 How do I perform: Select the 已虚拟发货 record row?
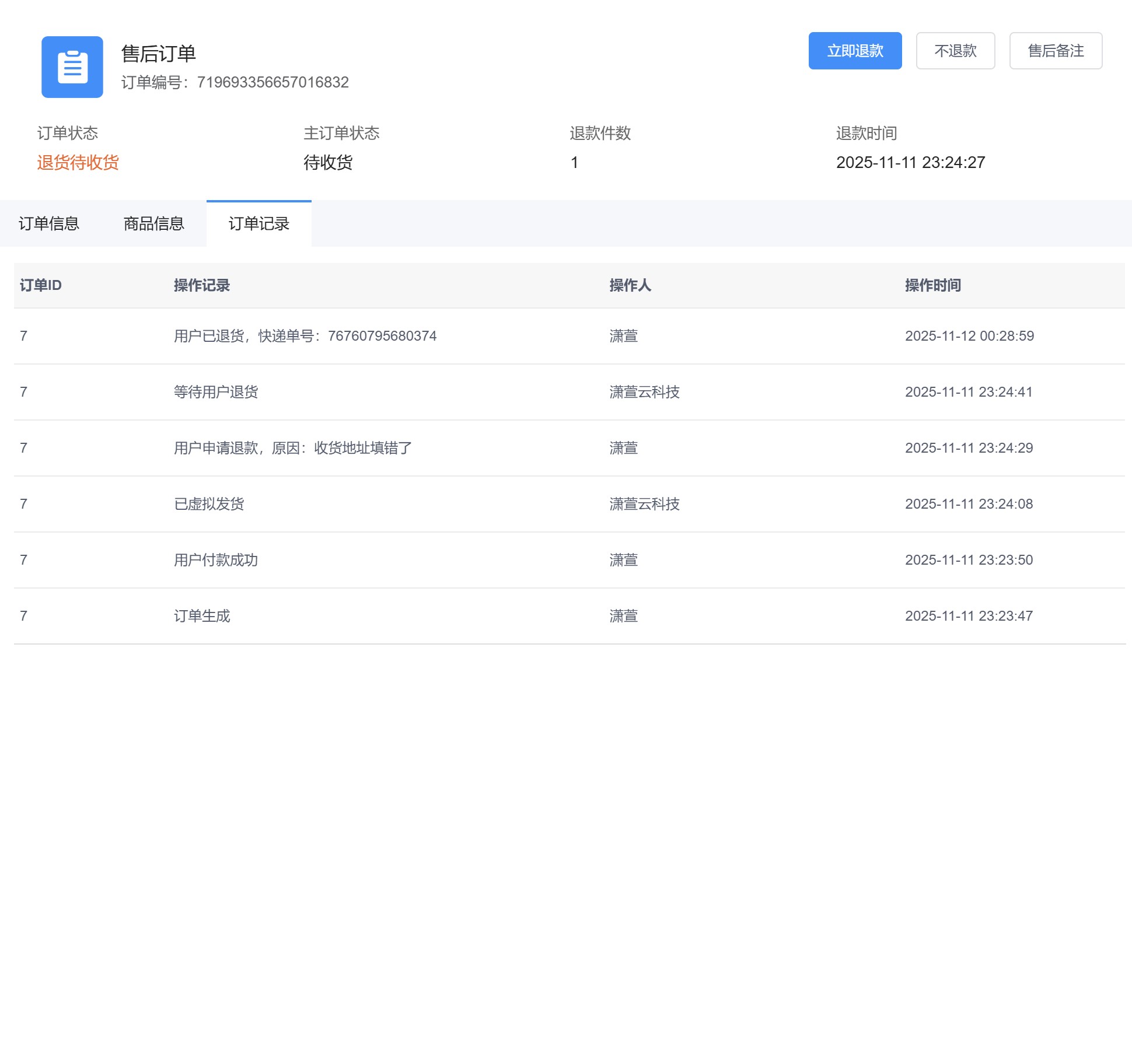pyautogui.click(x=208, y=504)
